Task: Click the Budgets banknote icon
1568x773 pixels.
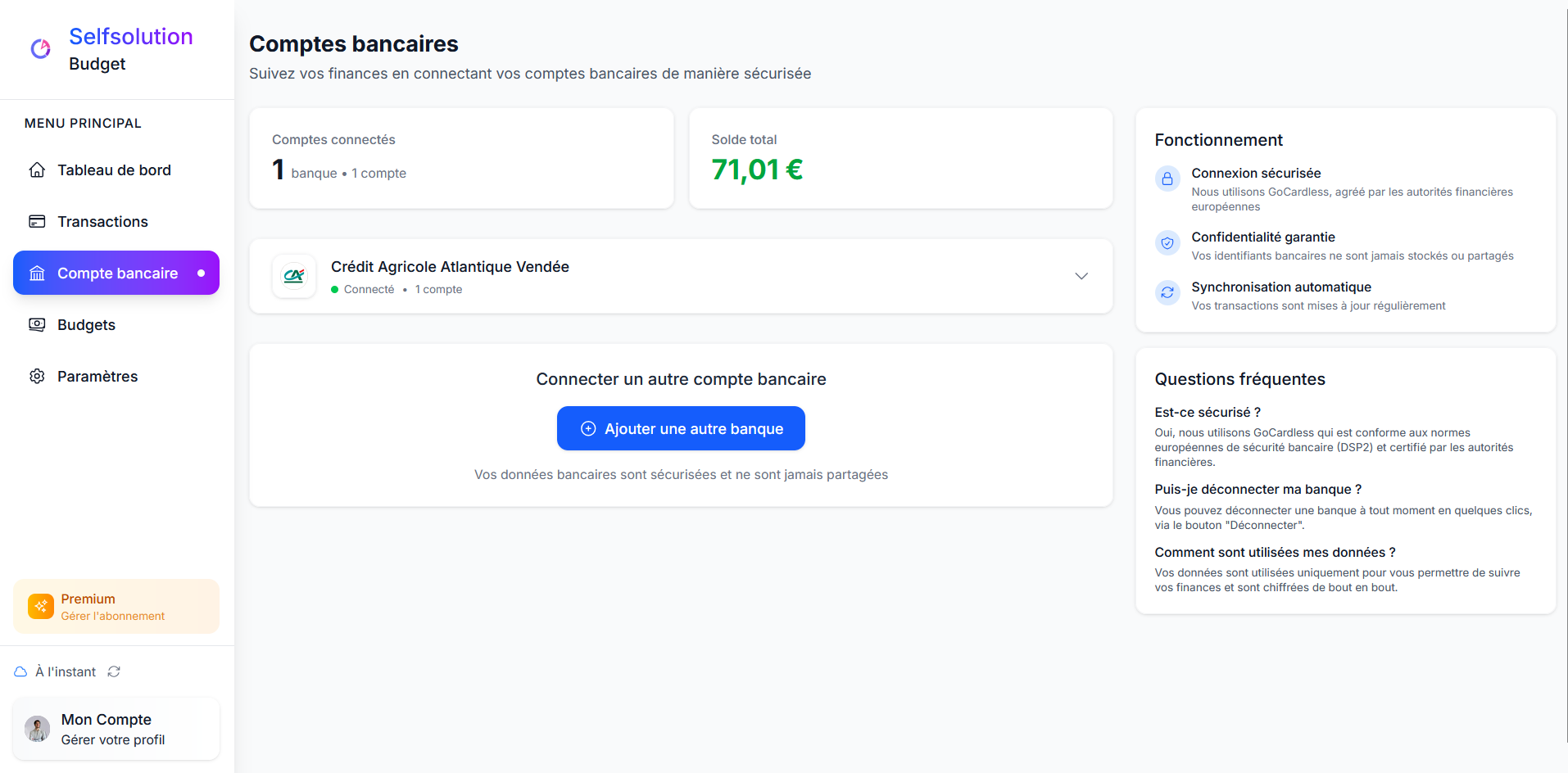Action: click(x=37, y=325)
